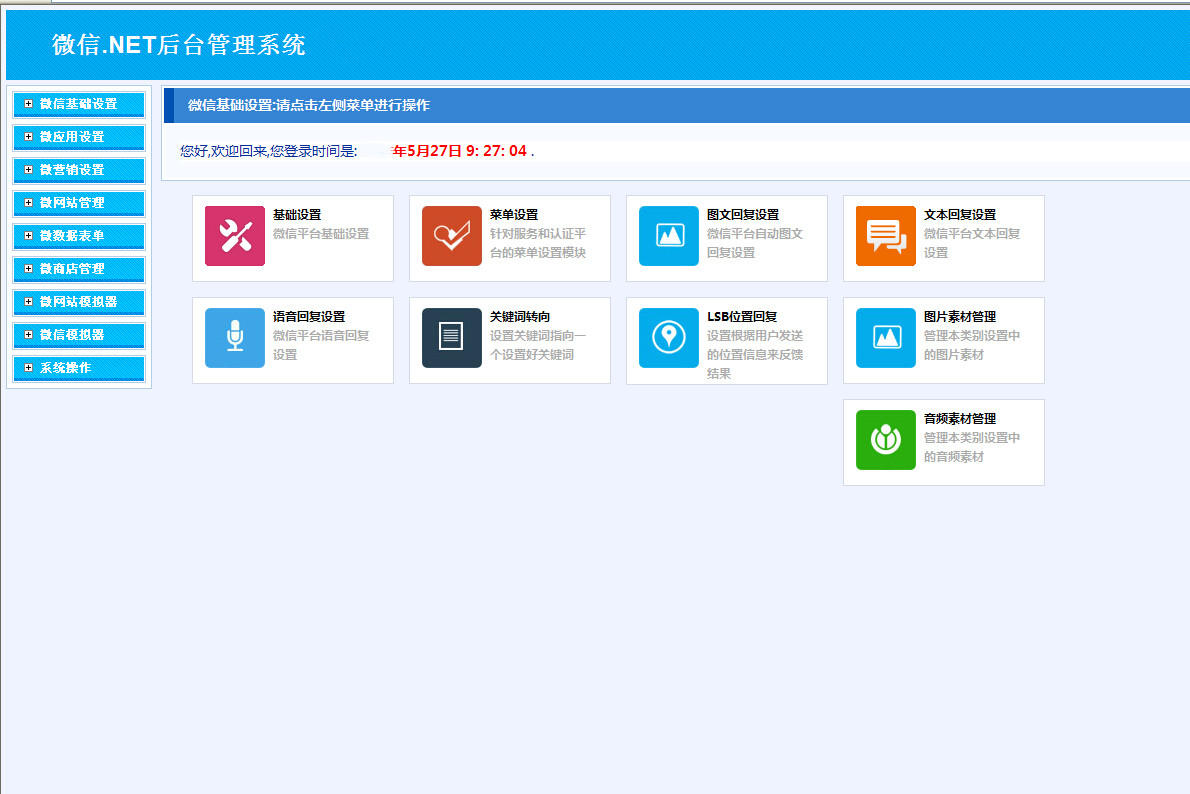Select the 微信基础设置 sidebar menu
1190x794 pixels.
tap(79, 104)
